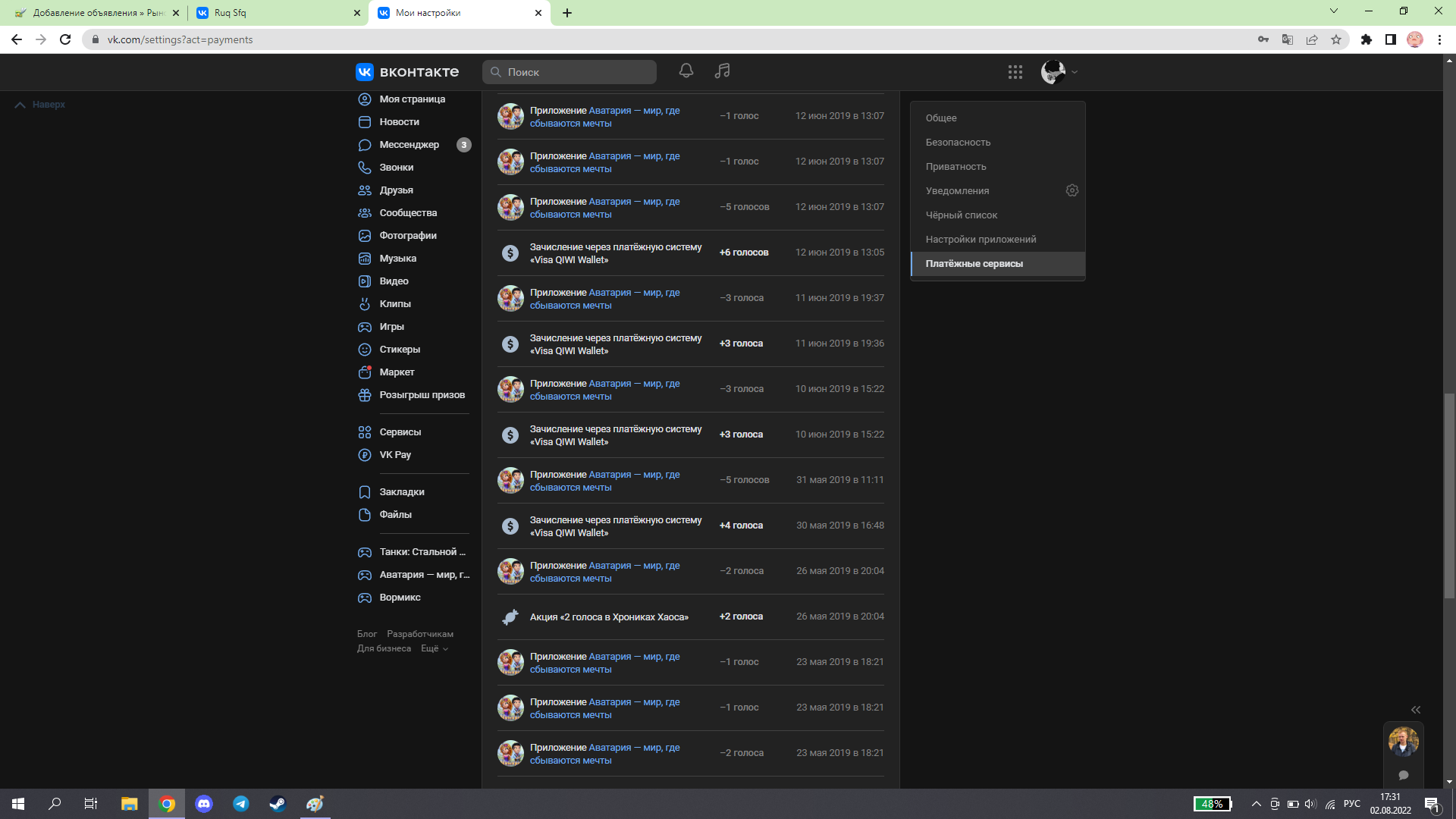Open Chrome tab search chevron

tap(1334, 11)
